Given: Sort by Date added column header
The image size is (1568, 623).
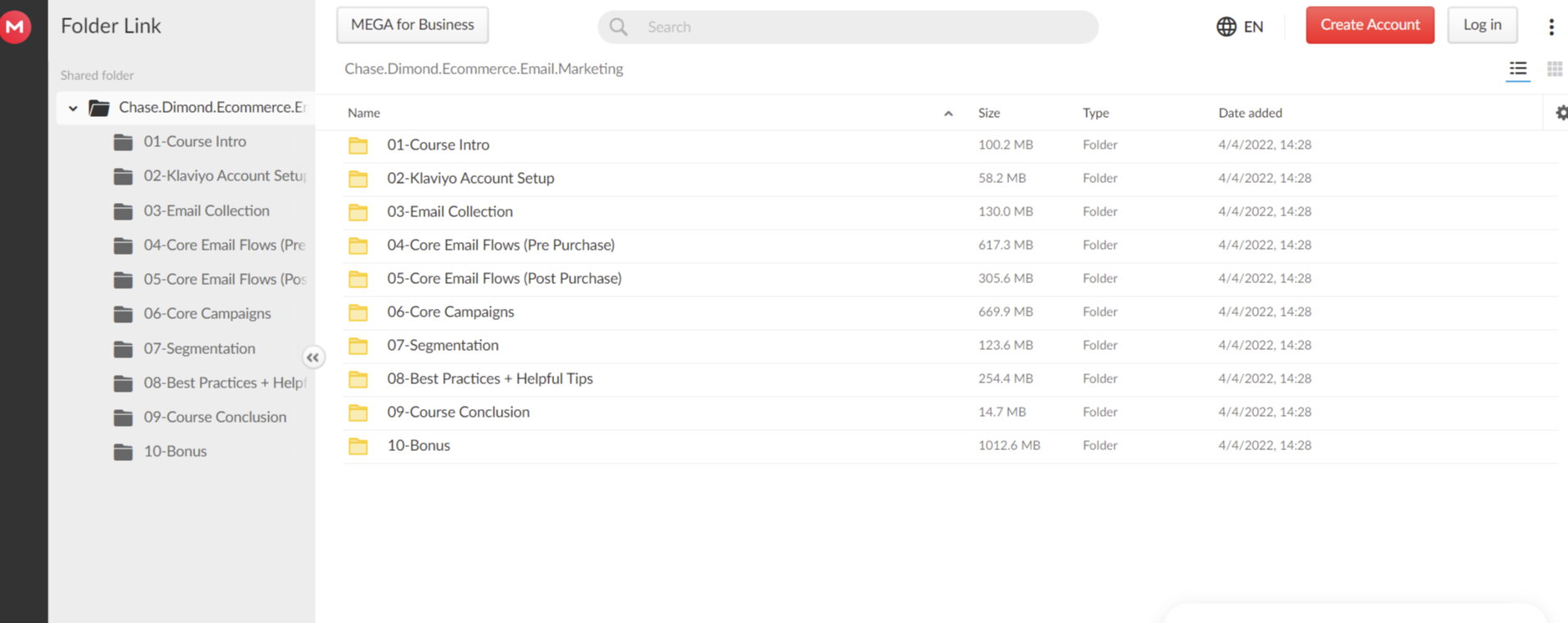Looking at the screenshot, I should [x=1250, y=113].
